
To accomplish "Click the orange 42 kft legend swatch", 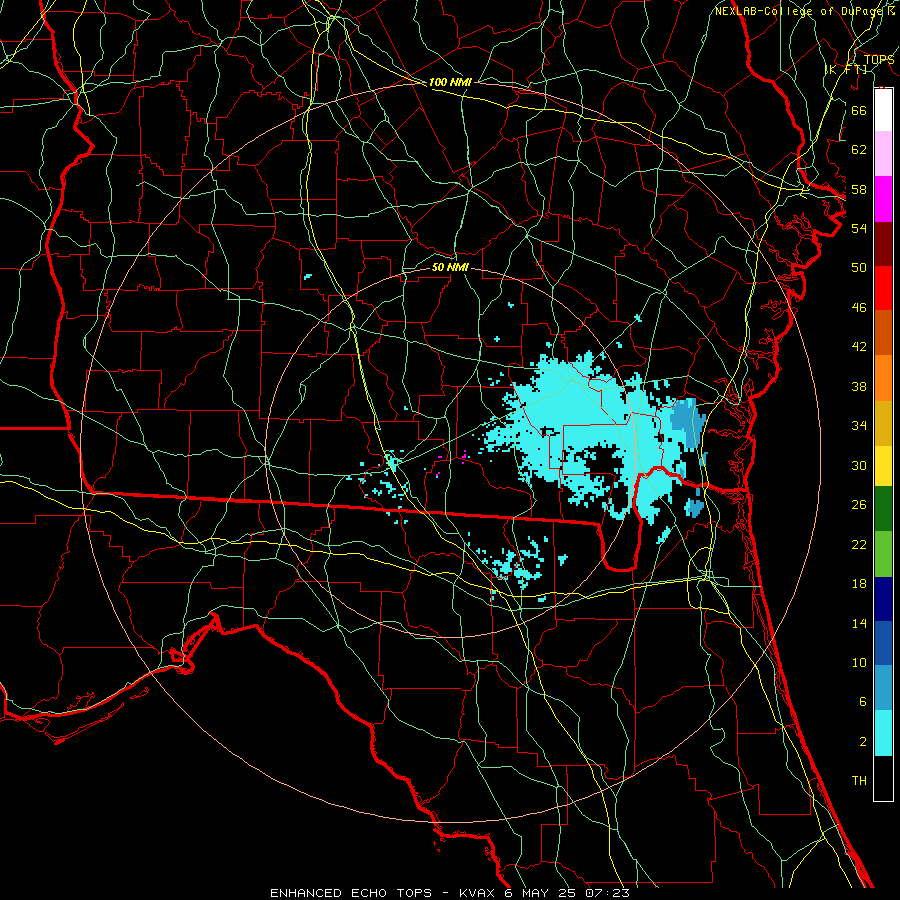I will click(x=883, y=378).
